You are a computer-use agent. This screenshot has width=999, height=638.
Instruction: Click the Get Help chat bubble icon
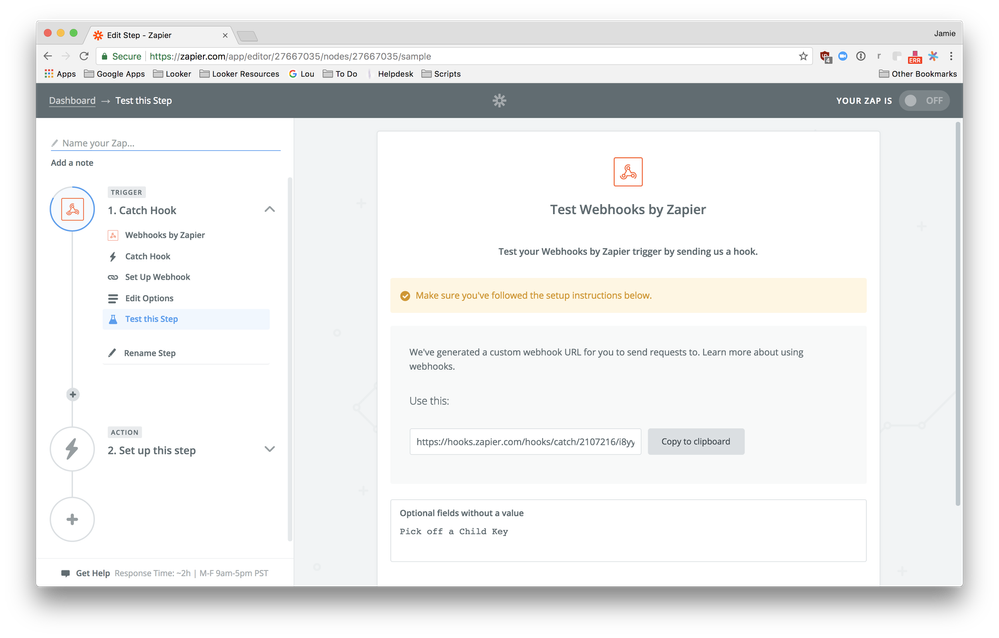(65, 573)
